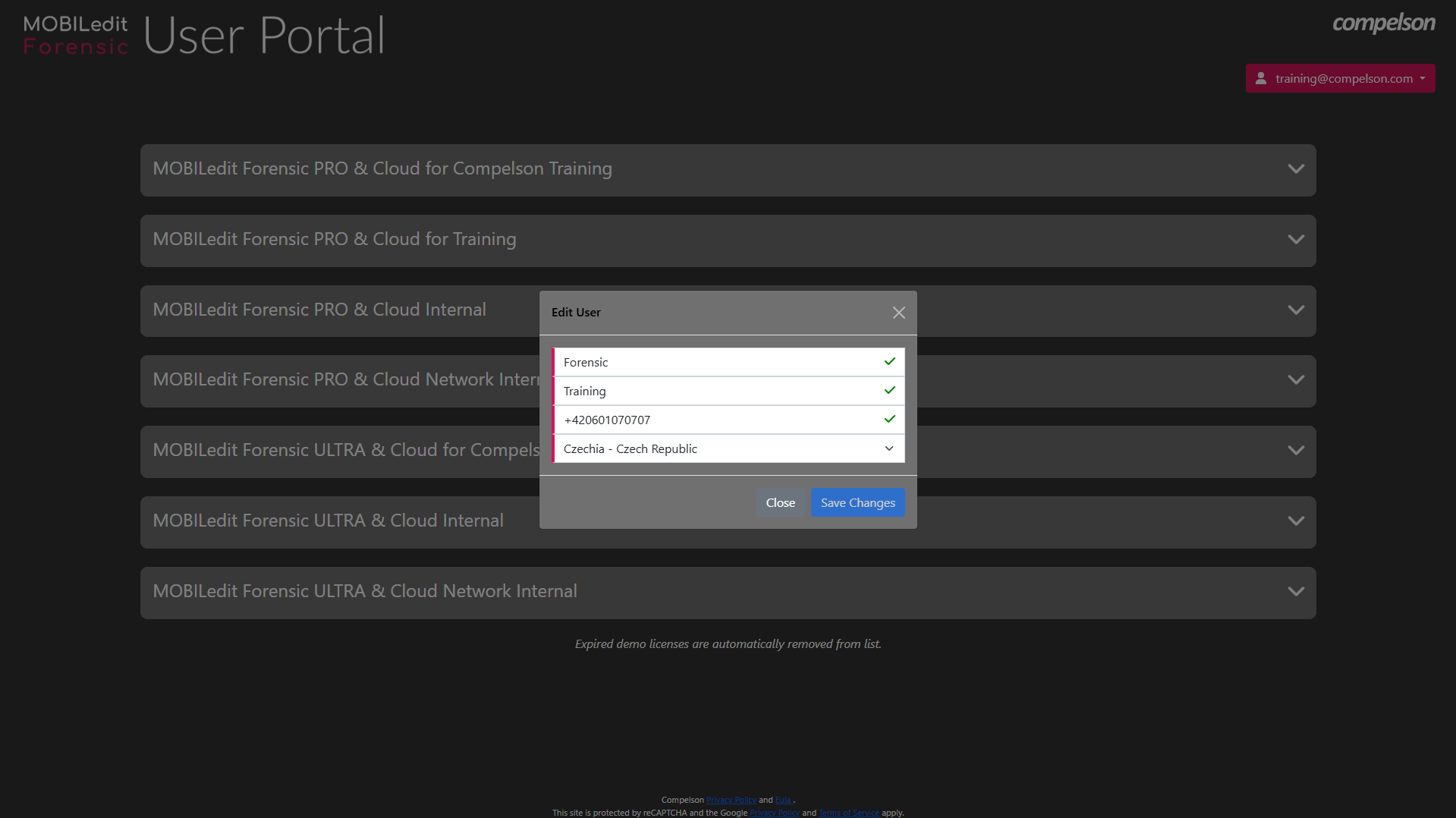The height and width of the screenshot is (818, 1456).
Task: Expand PRO & Cloud Network Internal chevron
Action: tap(1296, 379)
